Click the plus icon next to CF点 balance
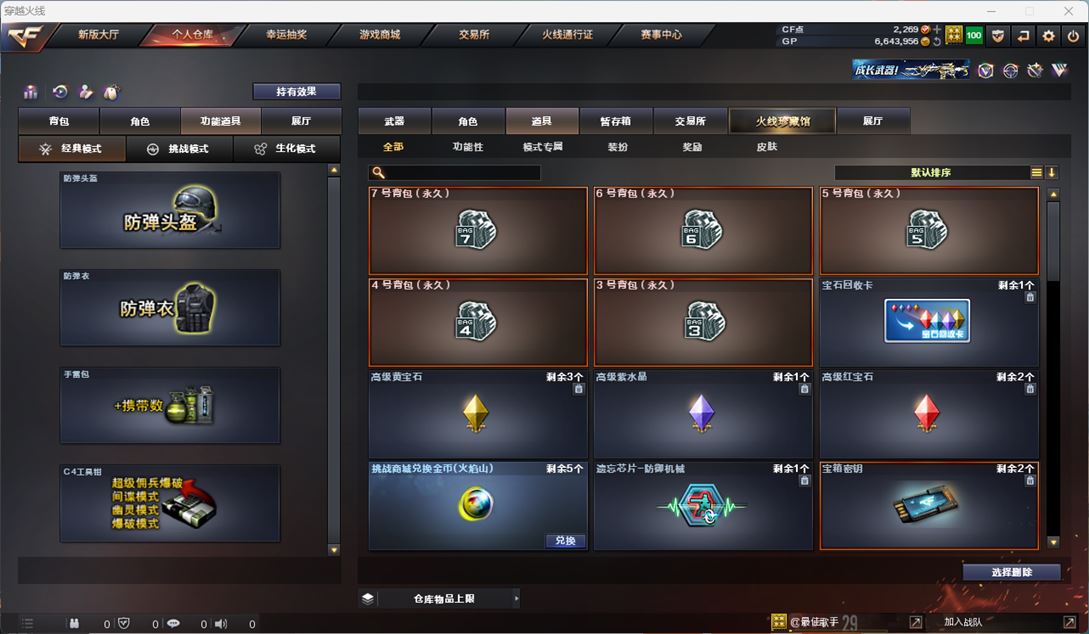 (937, 29)
